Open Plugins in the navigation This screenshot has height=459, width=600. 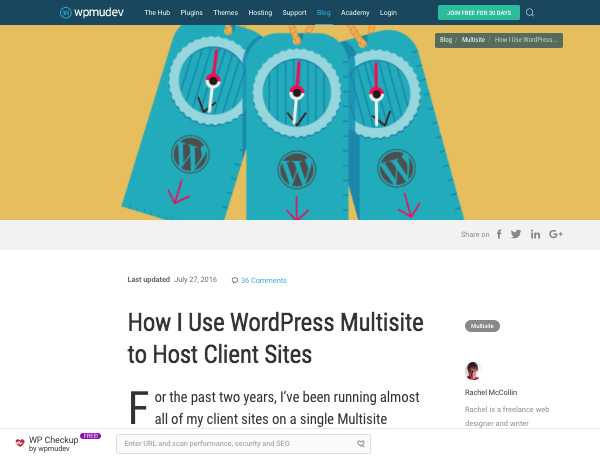coord(191,13)
